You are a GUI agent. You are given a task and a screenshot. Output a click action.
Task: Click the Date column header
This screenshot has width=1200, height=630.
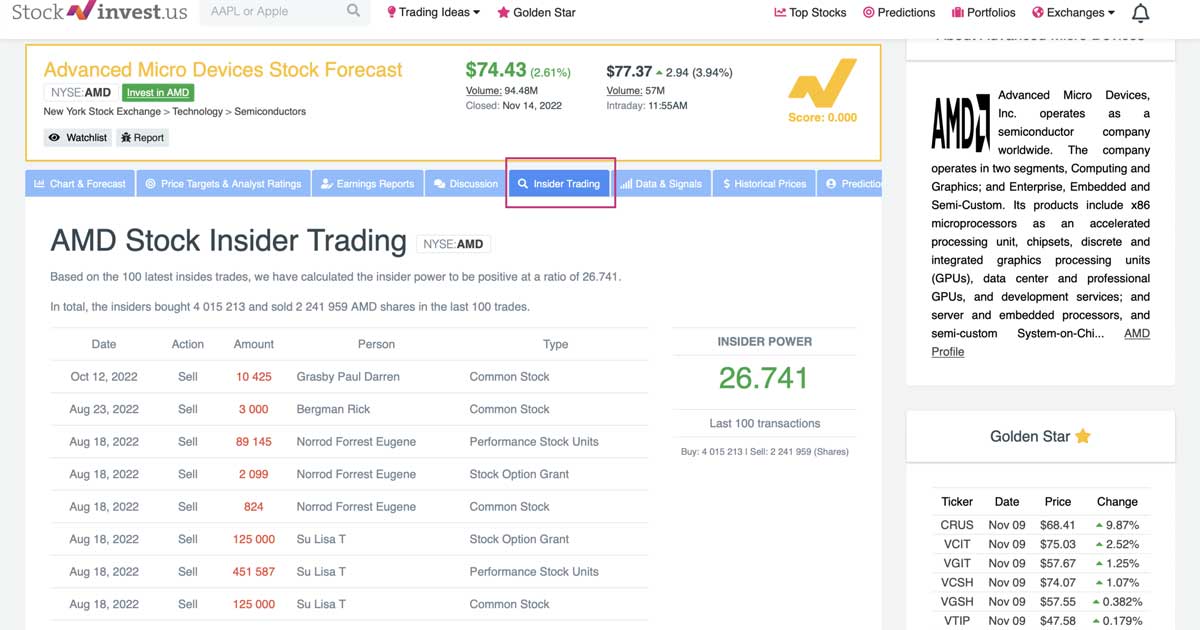pyautogui.click(x=104, y=344)
